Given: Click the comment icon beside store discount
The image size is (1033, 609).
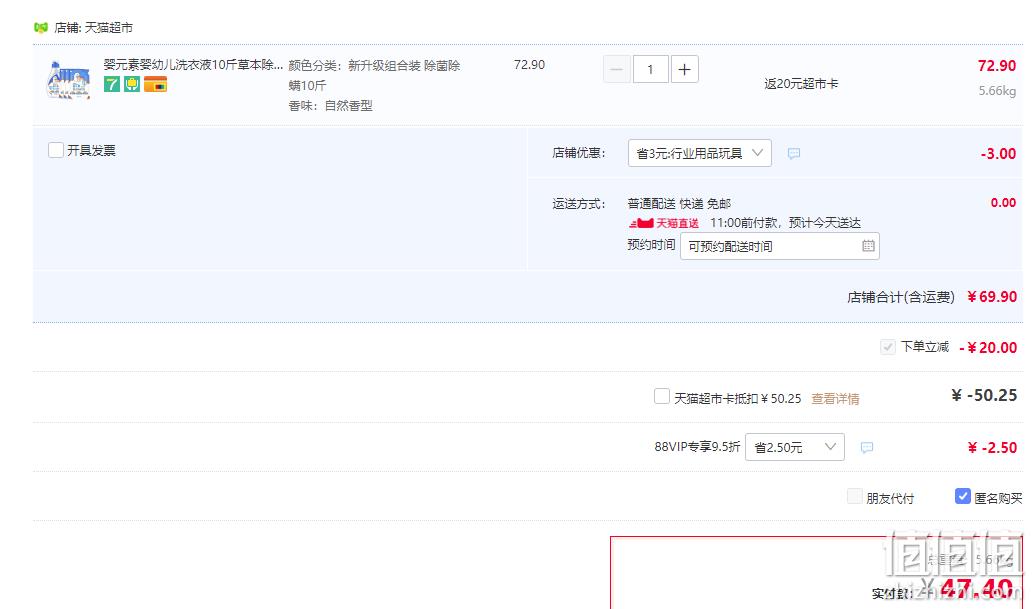Looking at the screenshot, I should tap(794, 154).
